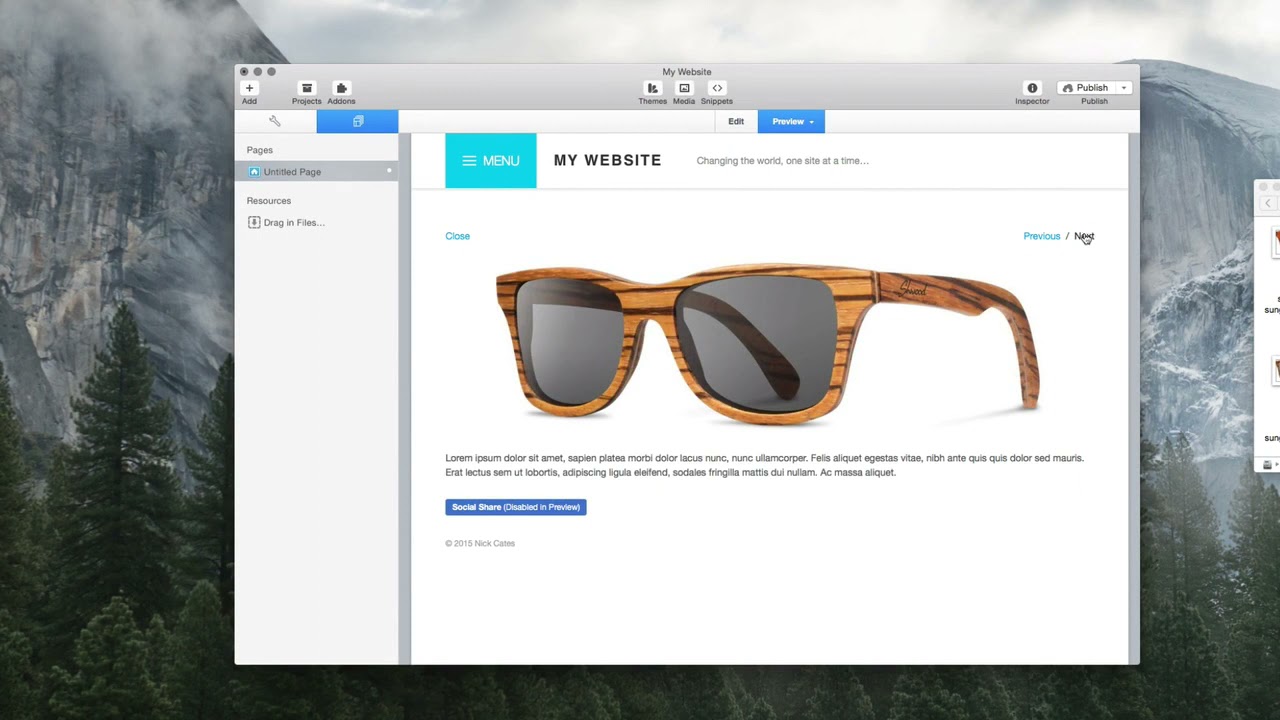Select the pages sidebar tab
The image size is (1280, 720).
[x=357, y=121]
